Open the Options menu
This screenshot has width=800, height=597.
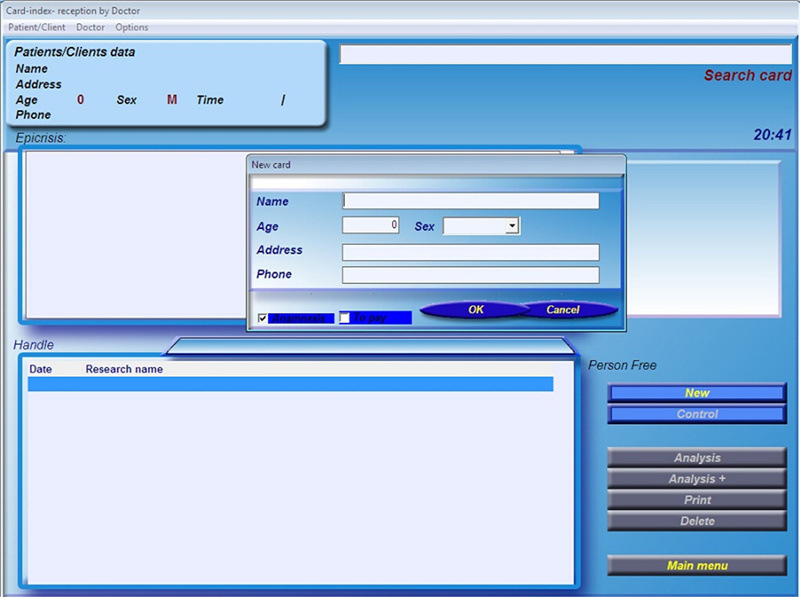132,27
